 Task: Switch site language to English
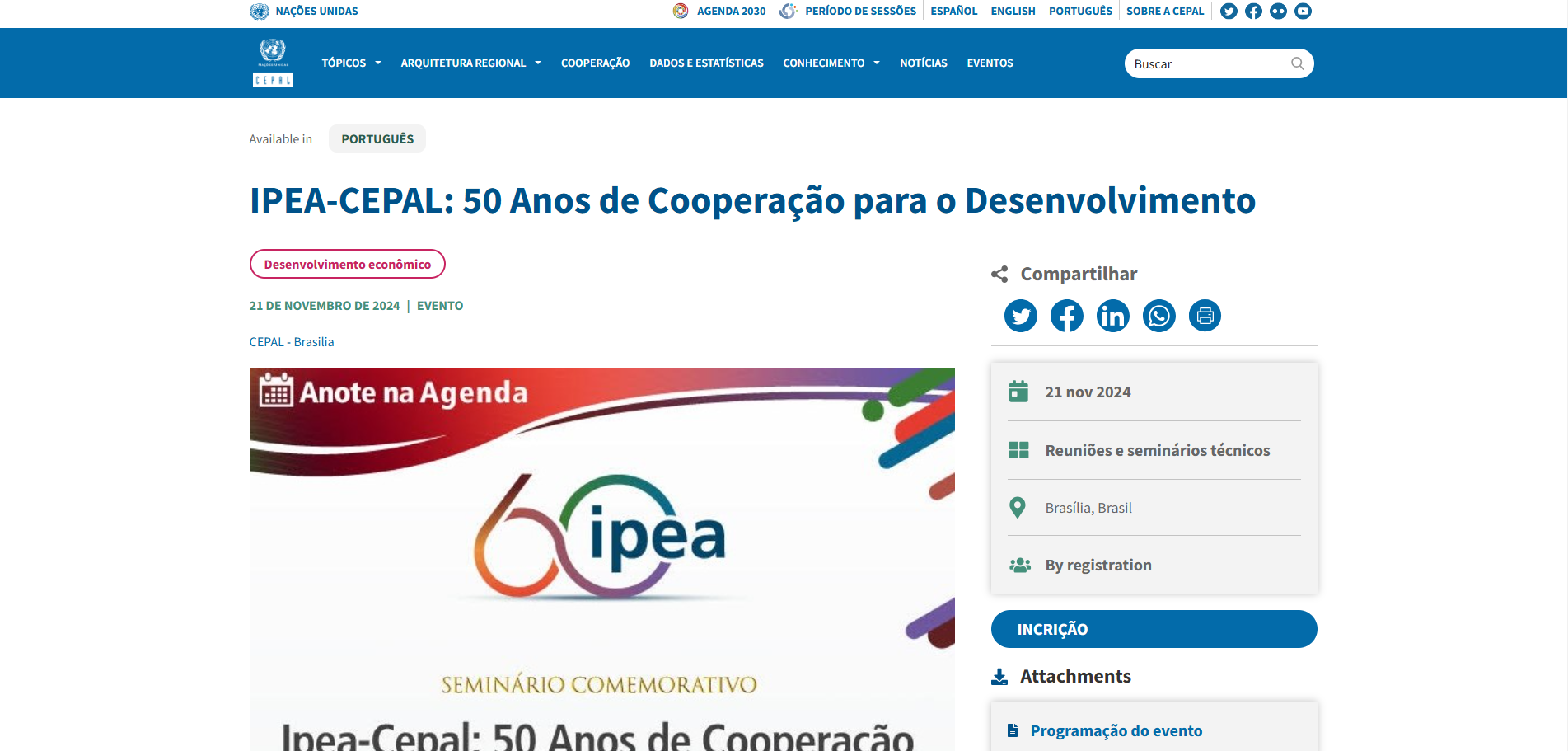1013,11
